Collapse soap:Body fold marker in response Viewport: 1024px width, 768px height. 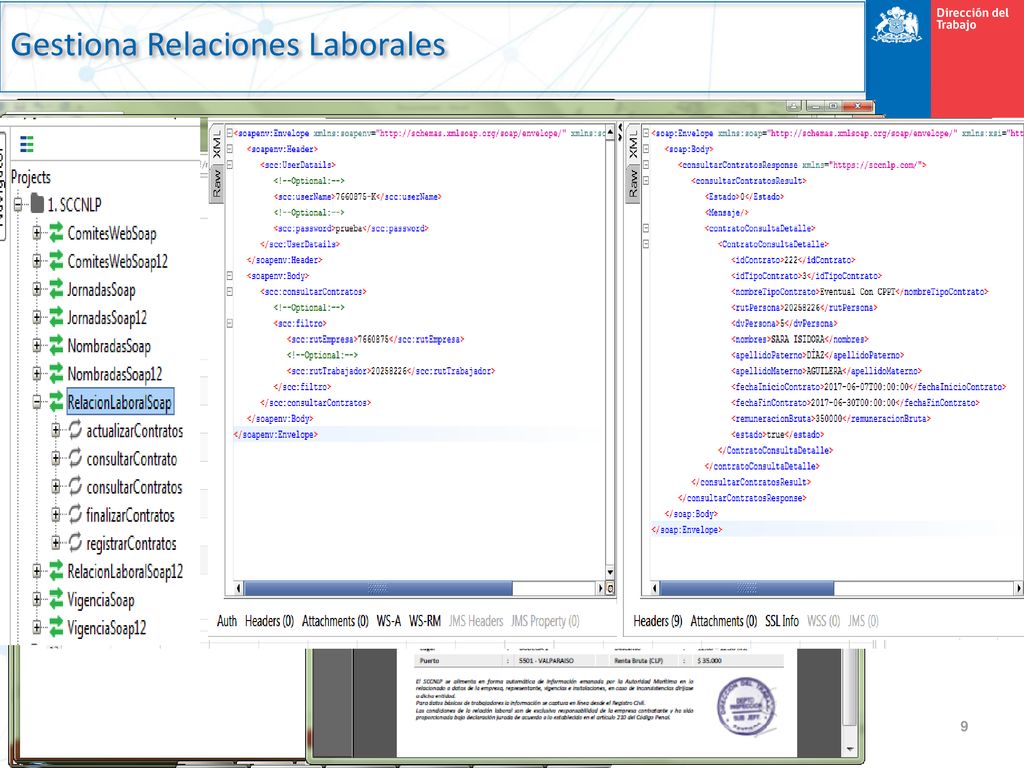646,149
